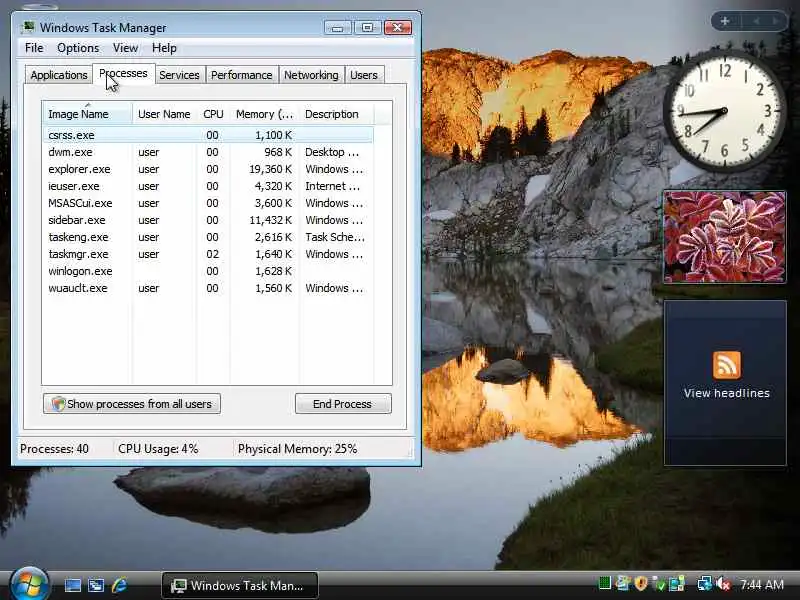Click the Task Sche... description cell
The width and height of the screenshot is (800, 600).
pyautogui.click(x=335, y=237)
